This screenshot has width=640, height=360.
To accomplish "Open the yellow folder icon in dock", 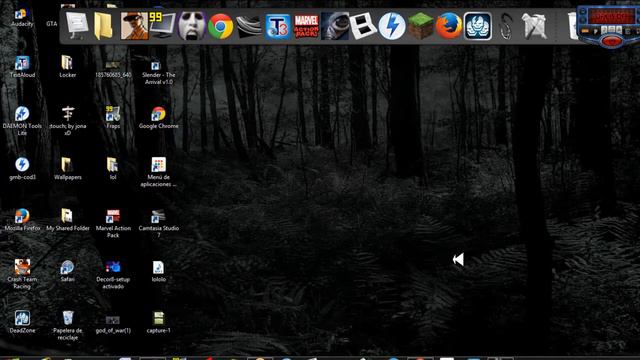I will [x=103, y=26].
